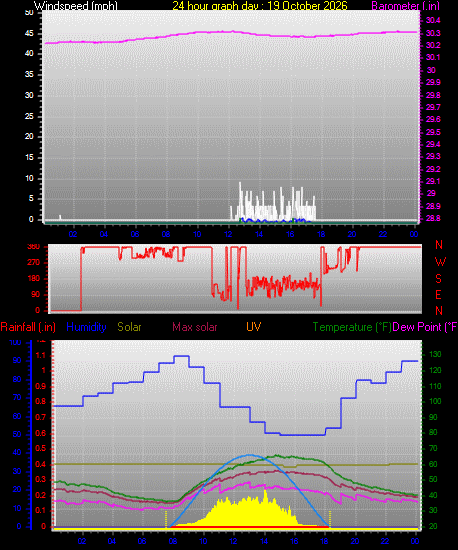The height and width of the screenshot is (550, 458).
Task: Click barometer axis value '29.2'
Action: pyautogui.click(x=433, y=169)
